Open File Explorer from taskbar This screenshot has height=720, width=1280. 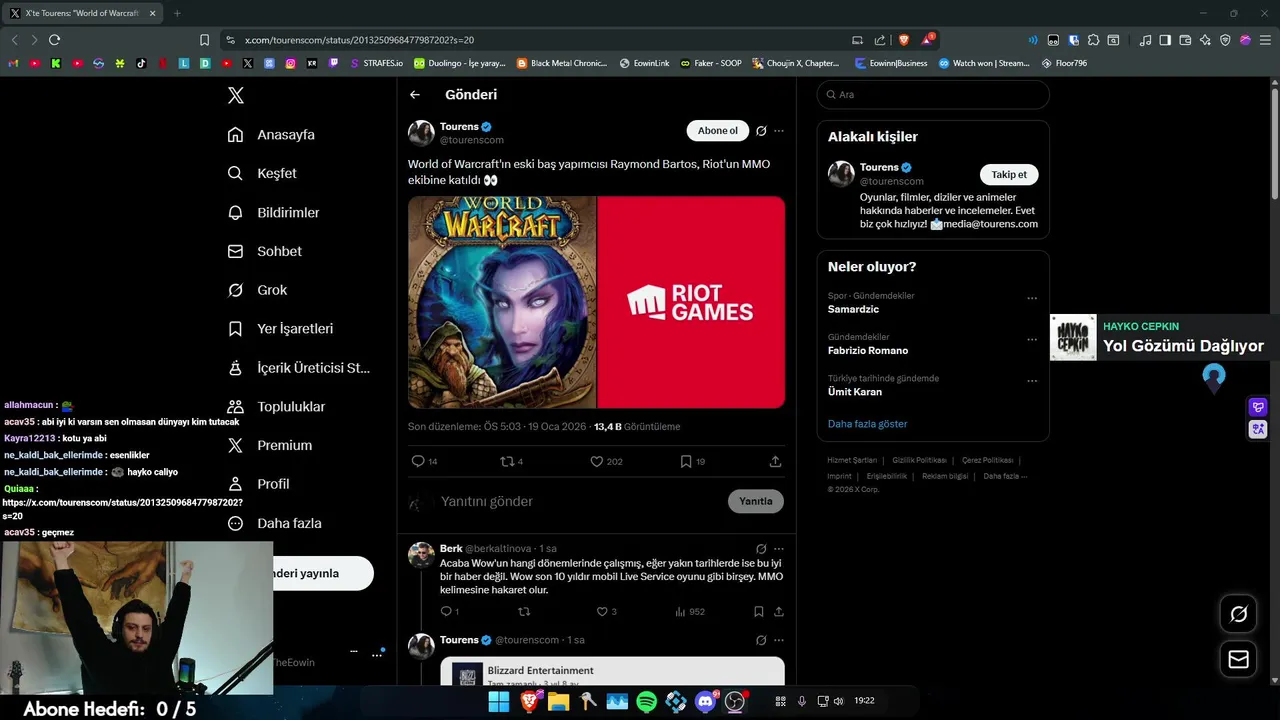click(557, 702)
